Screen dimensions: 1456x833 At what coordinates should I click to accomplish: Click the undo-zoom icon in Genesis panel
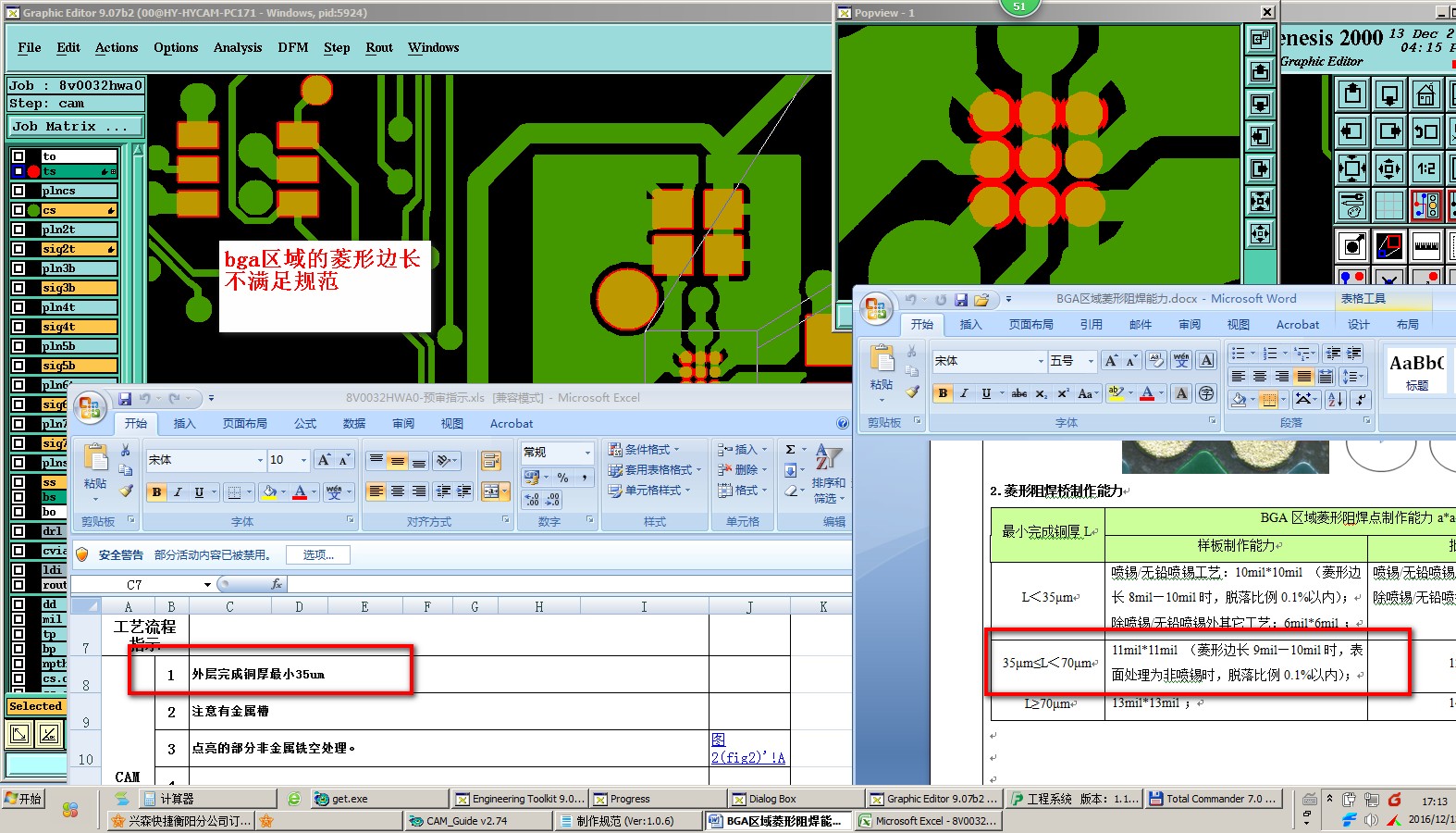[x=1425, y=131]
